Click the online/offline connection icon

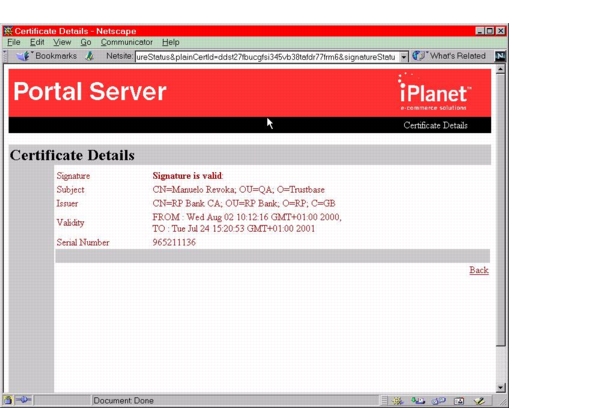pyautogui.click(x=23, y=400)
